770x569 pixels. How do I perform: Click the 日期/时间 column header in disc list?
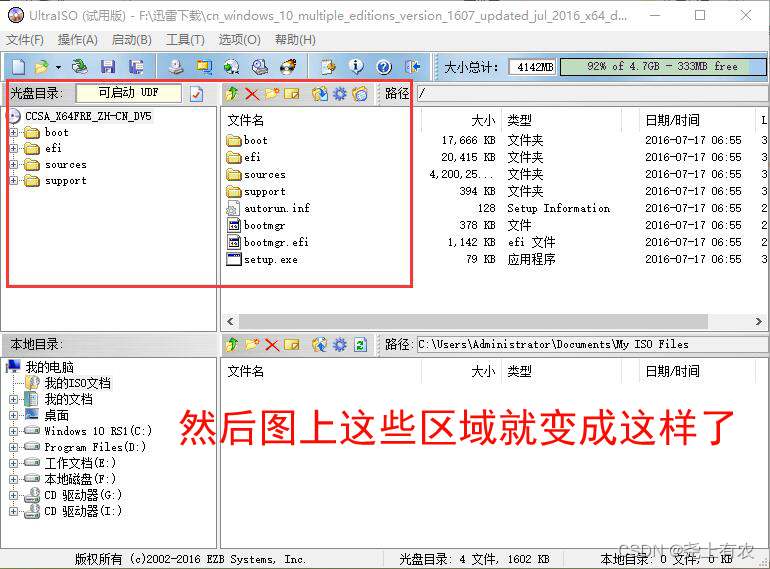672,120
